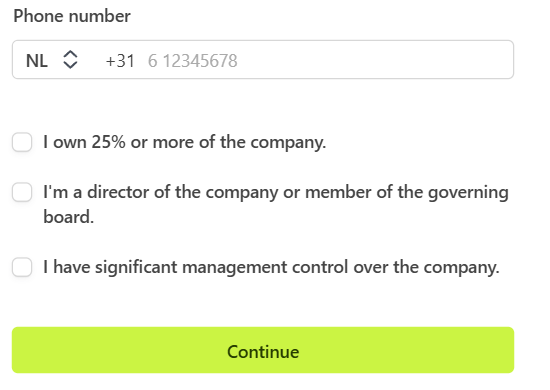This screenshot has width=550, height=390.
Task: Click the director or governing board member label
Action: pyautogui.click(x=276, y=204)
